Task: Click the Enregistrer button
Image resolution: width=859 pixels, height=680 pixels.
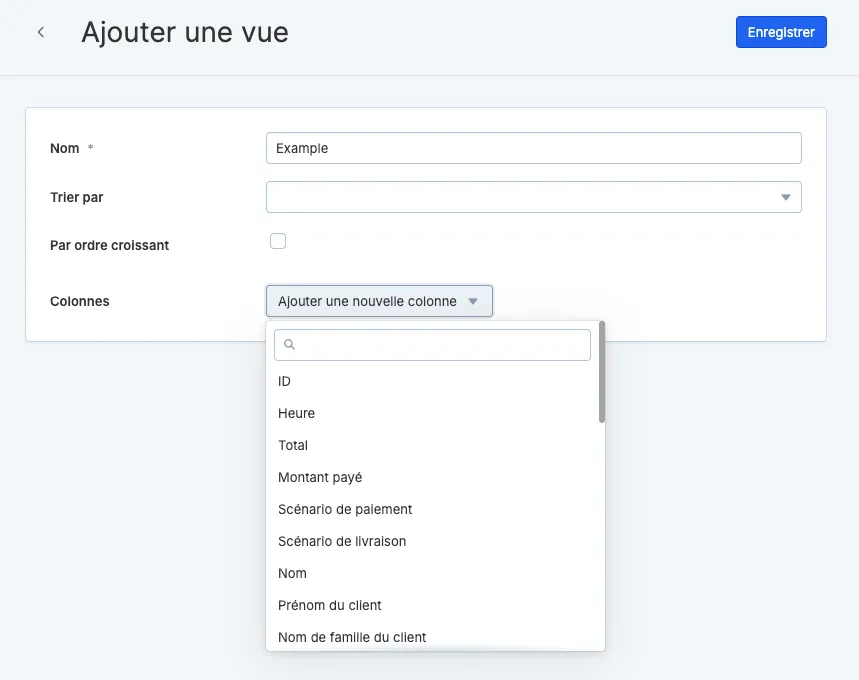Action: click(x=781, y=32)
